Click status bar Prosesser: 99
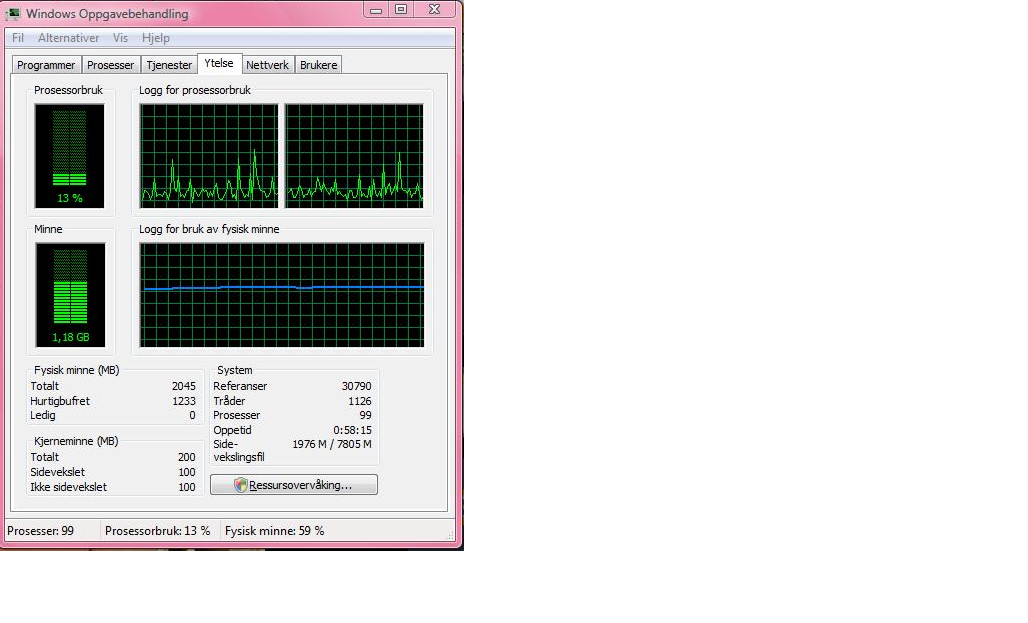Viewport: 1028px width, 623px height. coord(41,531)
